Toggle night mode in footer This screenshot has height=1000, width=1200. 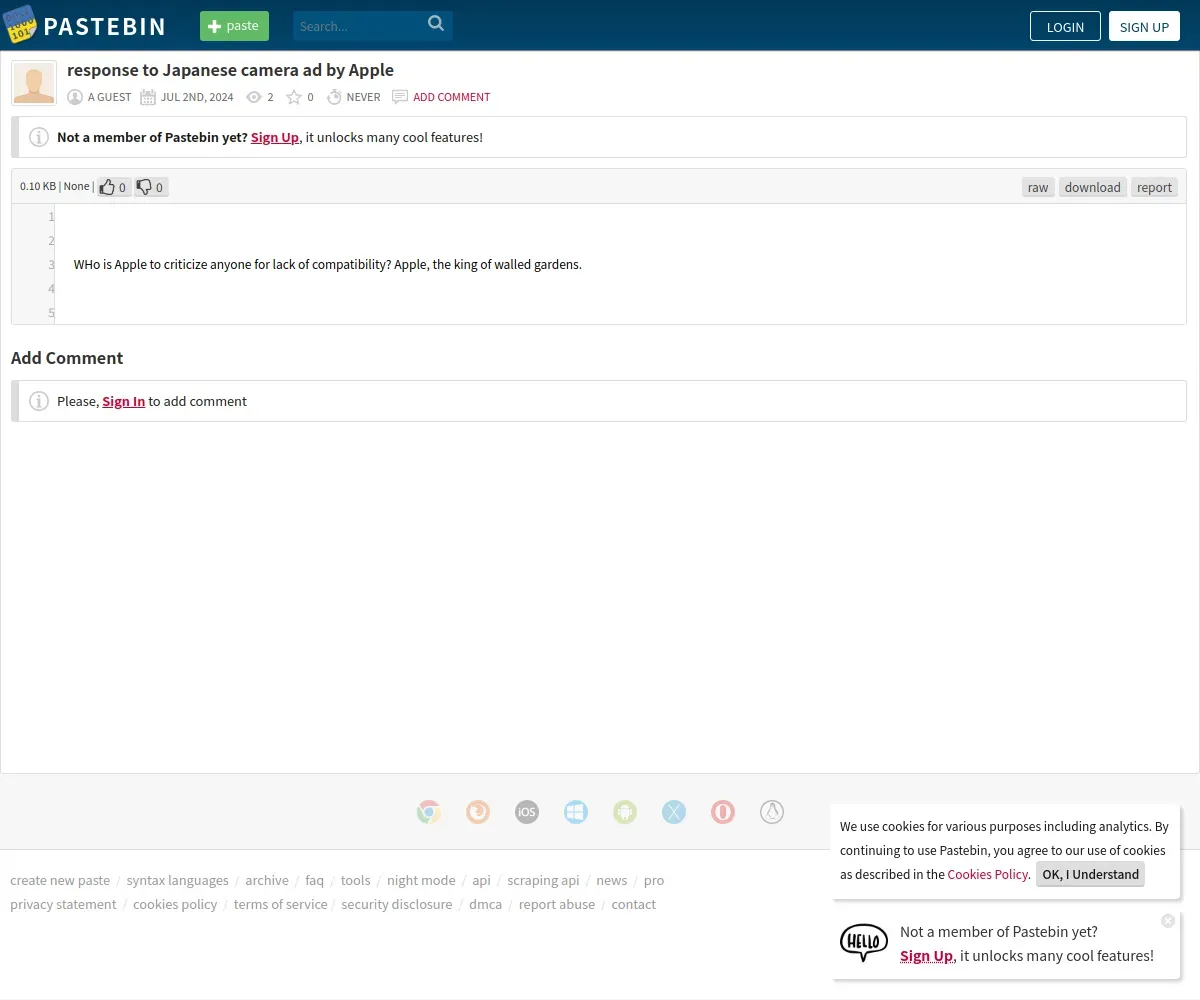[x=421, y=880]
